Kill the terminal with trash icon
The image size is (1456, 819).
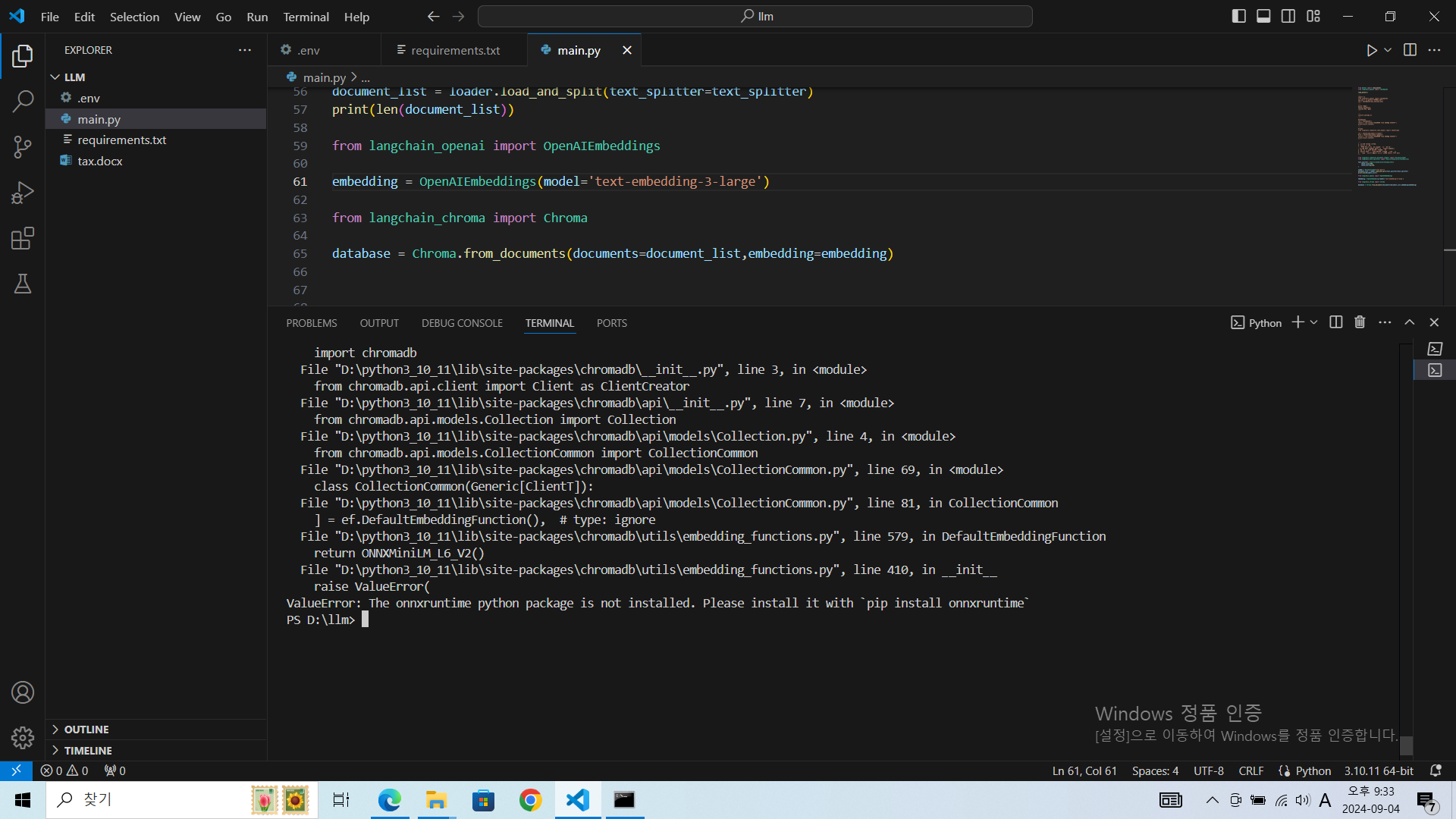(1360, 322)
